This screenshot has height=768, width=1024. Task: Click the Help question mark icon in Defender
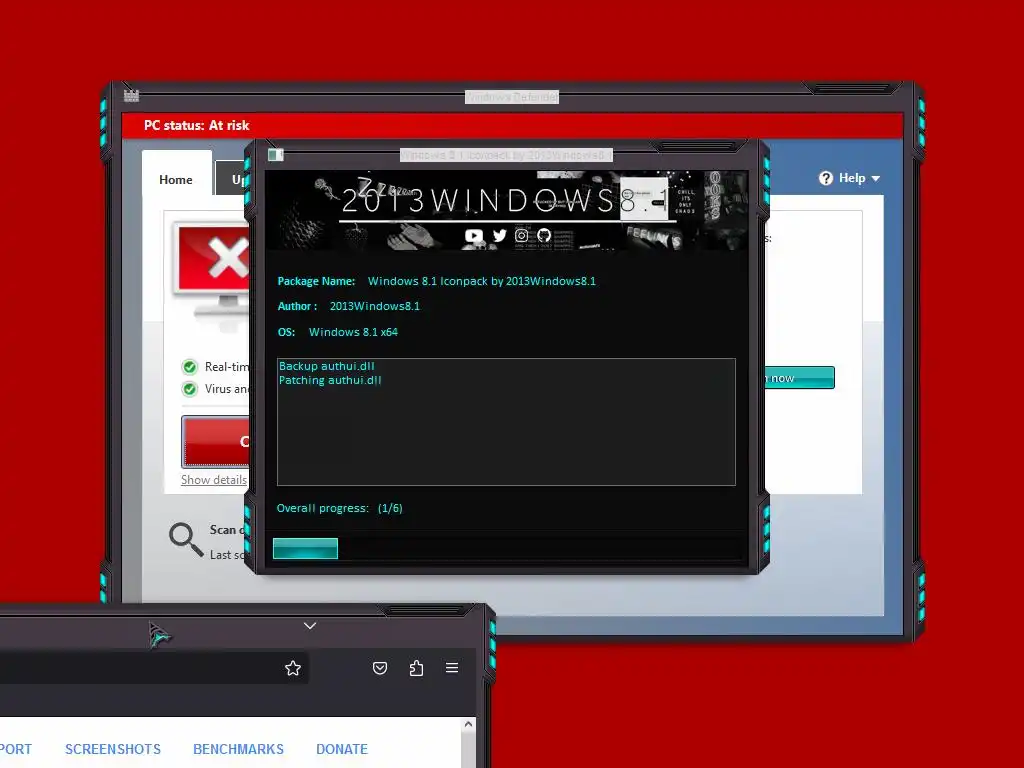click(x=826, y=178)
